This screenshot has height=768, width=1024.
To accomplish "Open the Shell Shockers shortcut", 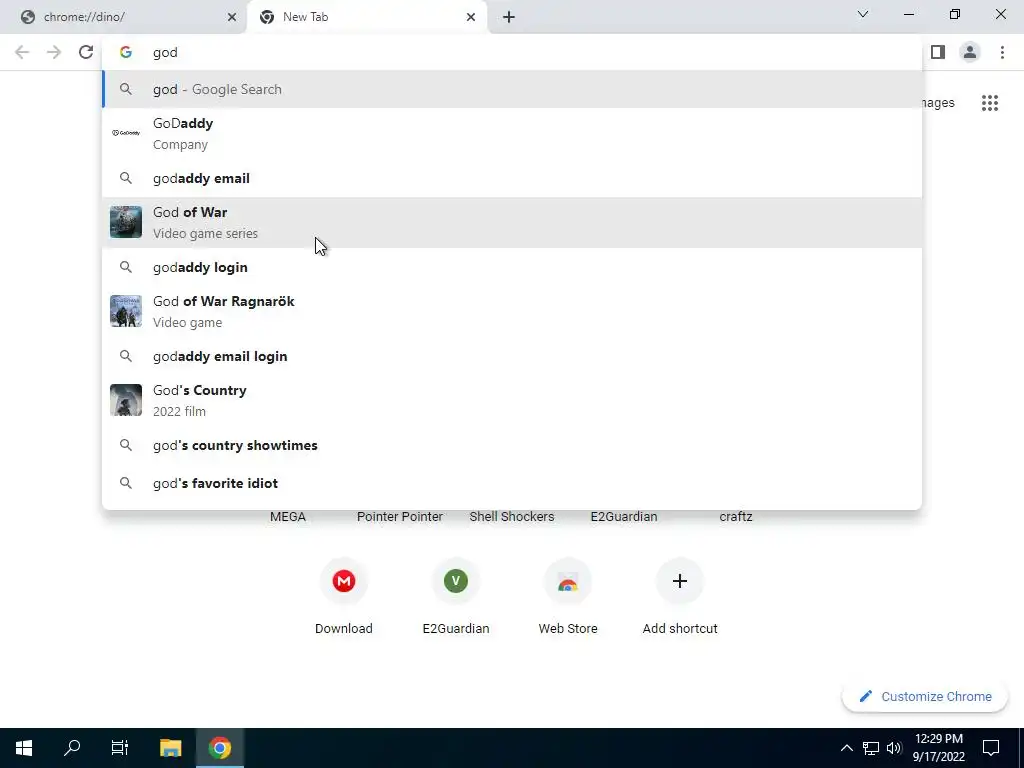I will [512, 517].
